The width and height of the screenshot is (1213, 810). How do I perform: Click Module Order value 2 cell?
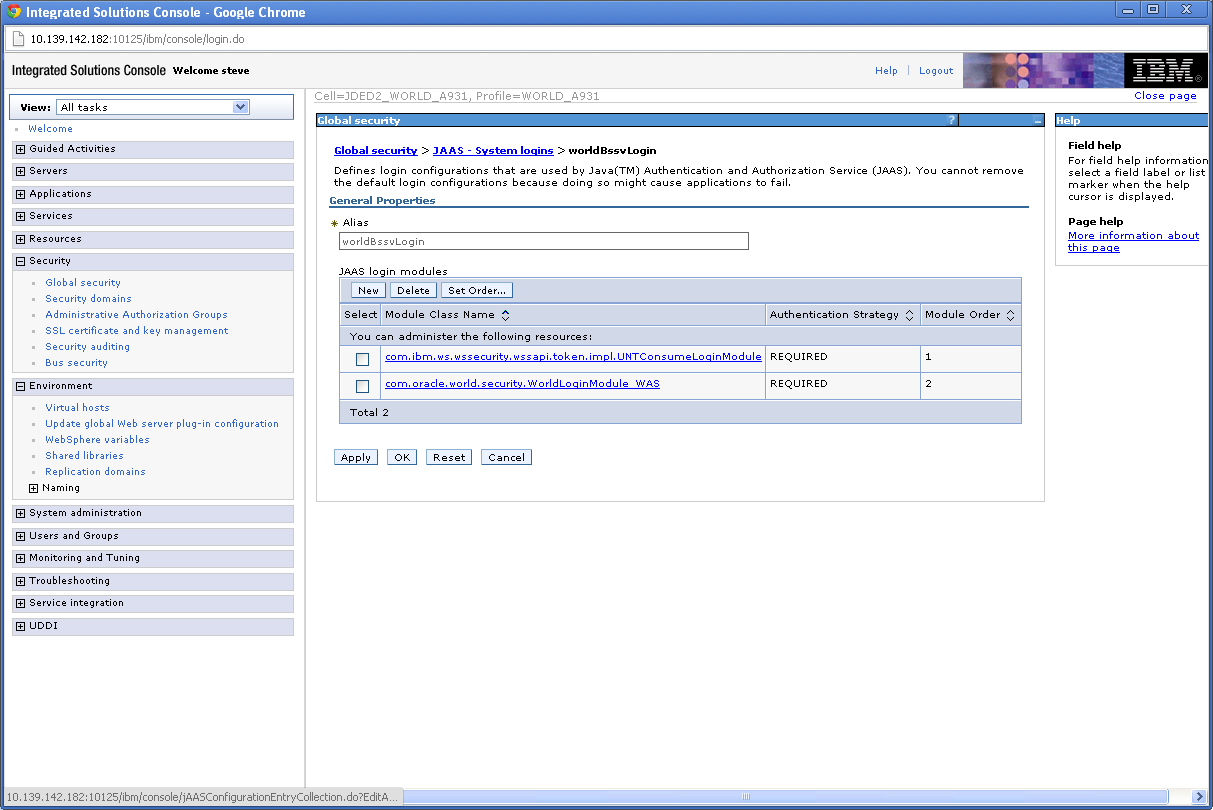click(x=971, y=385)
